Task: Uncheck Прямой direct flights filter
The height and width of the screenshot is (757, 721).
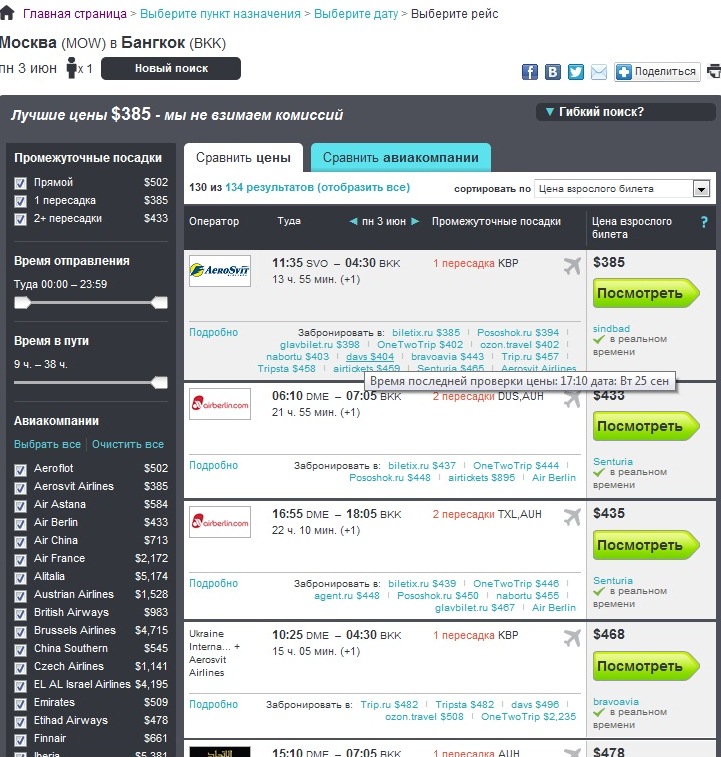Action: point(20,183)
